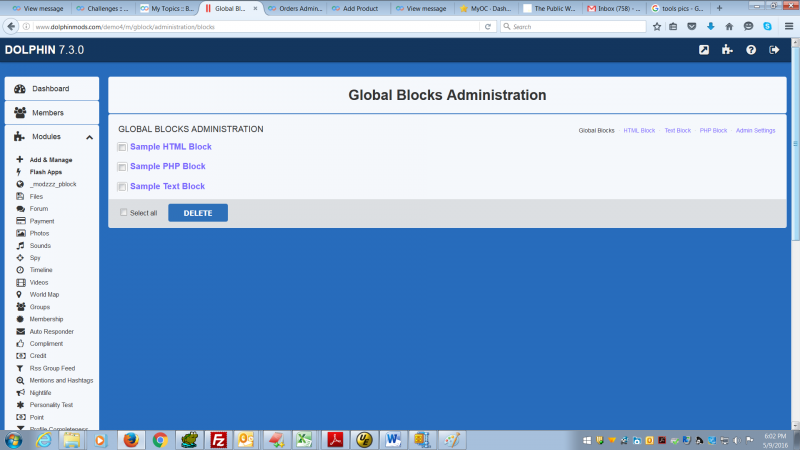Image resolution: width=800 pixels, height=450 pixels.
Task: Switch to the Global Blocks submenu
Action: tap(596, 131)
